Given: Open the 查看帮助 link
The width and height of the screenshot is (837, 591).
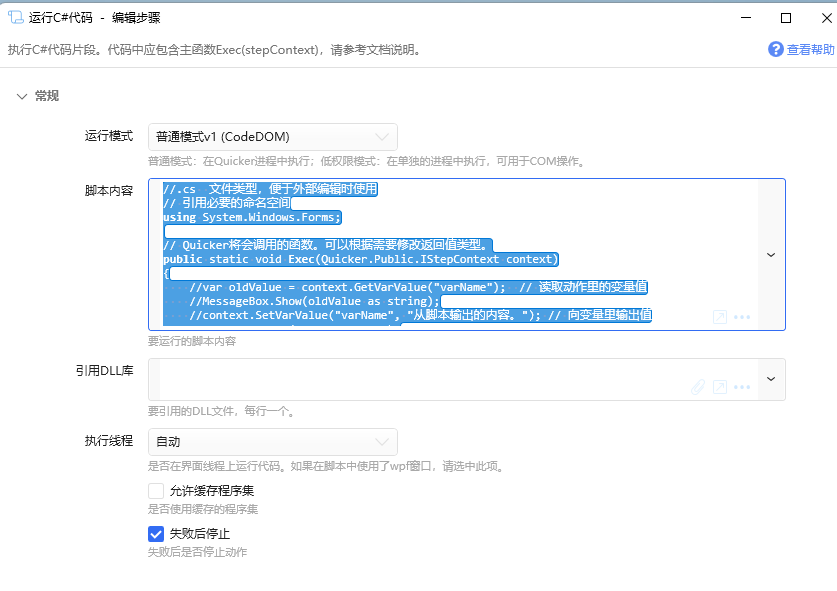Looking at the screenshot, I should (x=809, y=49).
